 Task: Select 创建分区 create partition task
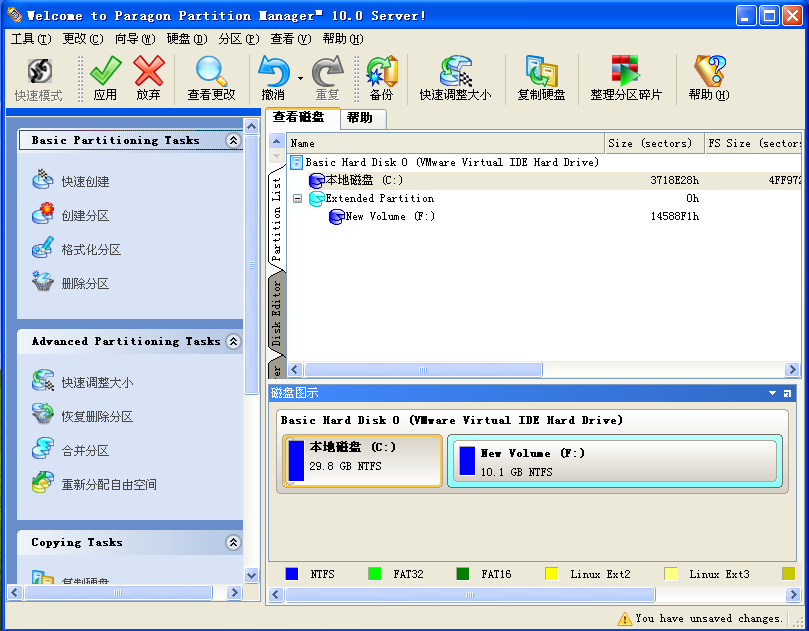(71, 215)
